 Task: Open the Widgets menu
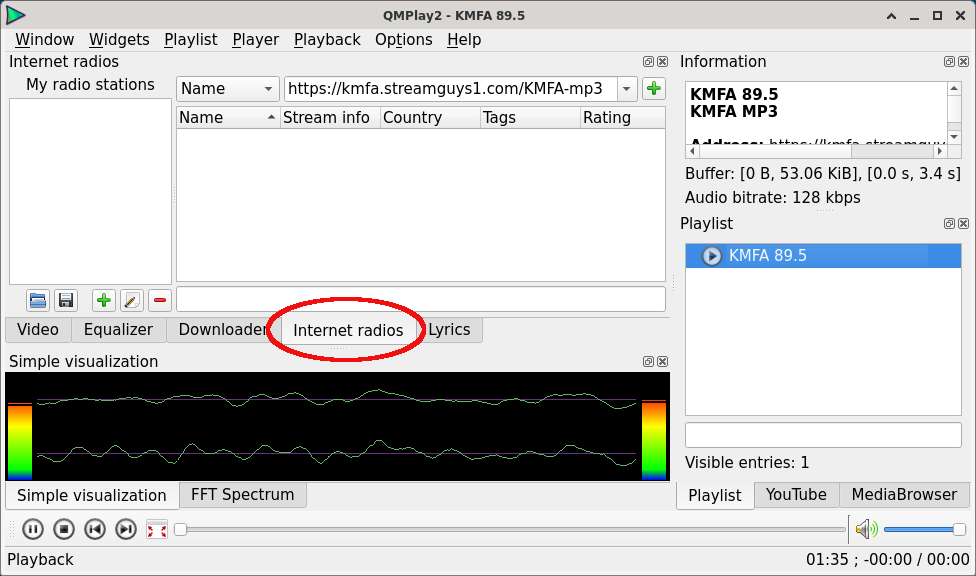point(119,40)
